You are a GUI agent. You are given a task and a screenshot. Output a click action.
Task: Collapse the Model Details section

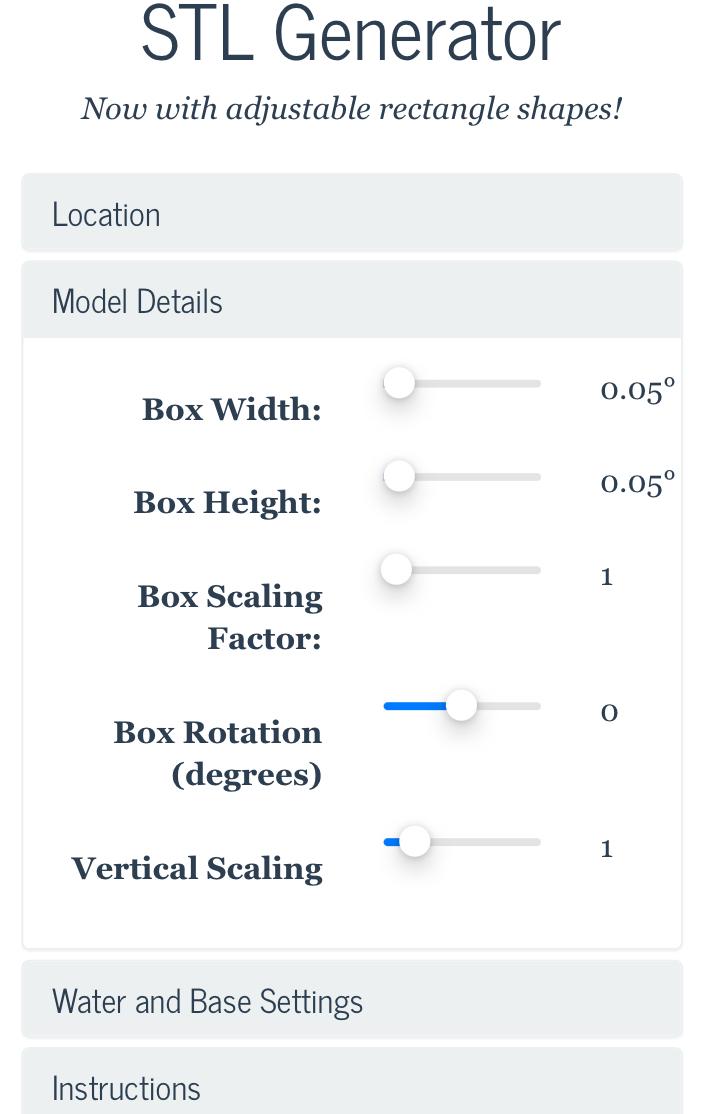pyautogui.click(x=137, y=300)
